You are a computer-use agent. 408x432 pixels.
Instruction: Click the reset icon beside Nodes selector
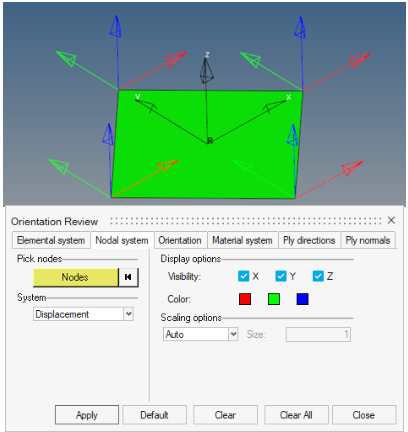[x=128, y=277]
